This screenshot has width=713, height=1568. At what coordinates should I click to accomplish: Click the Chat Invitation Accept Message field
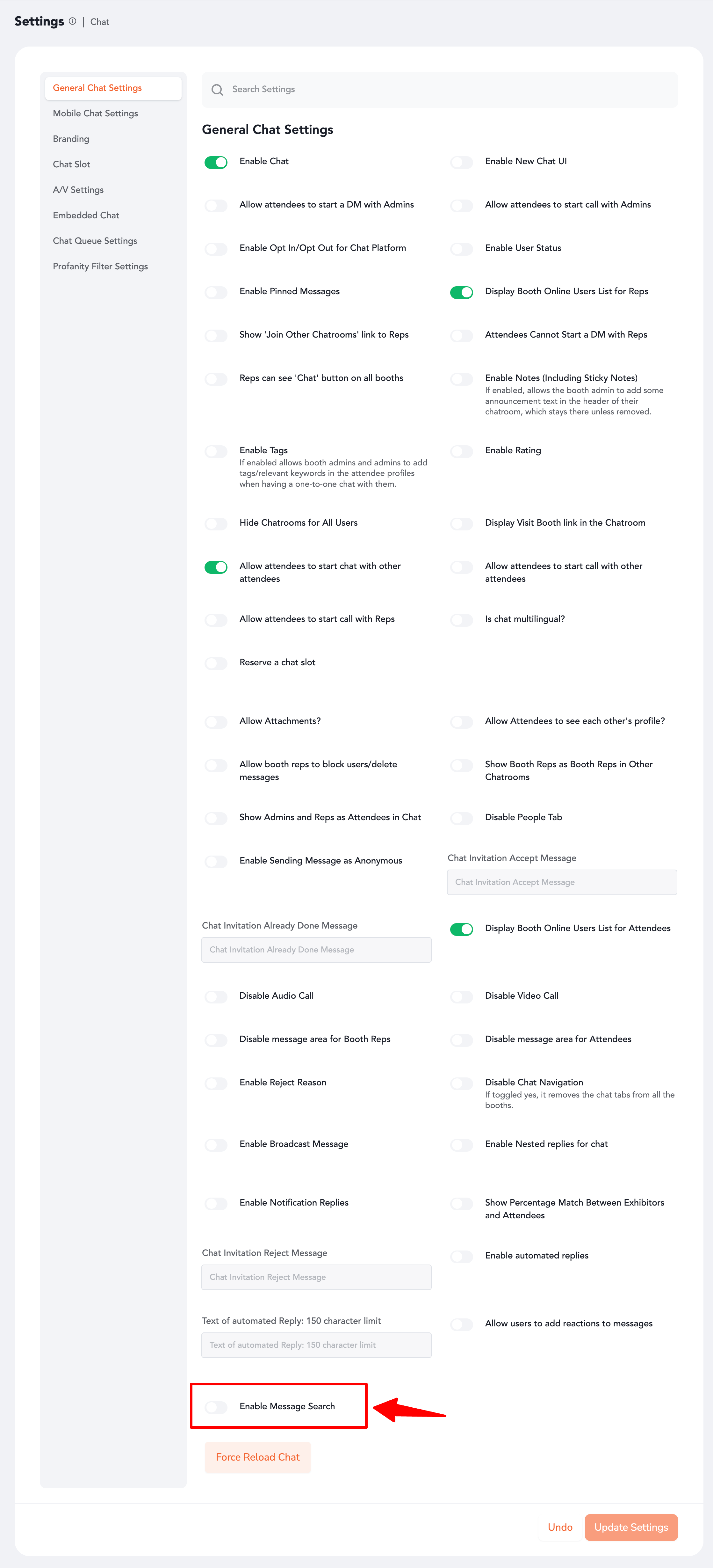tap(562, 882)
